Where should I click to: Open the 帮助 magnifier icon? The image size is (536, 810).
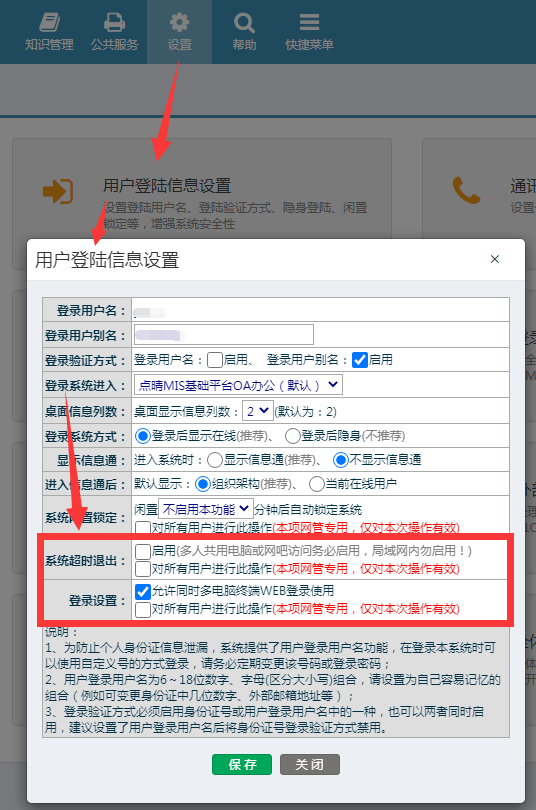tap(244, 23)
